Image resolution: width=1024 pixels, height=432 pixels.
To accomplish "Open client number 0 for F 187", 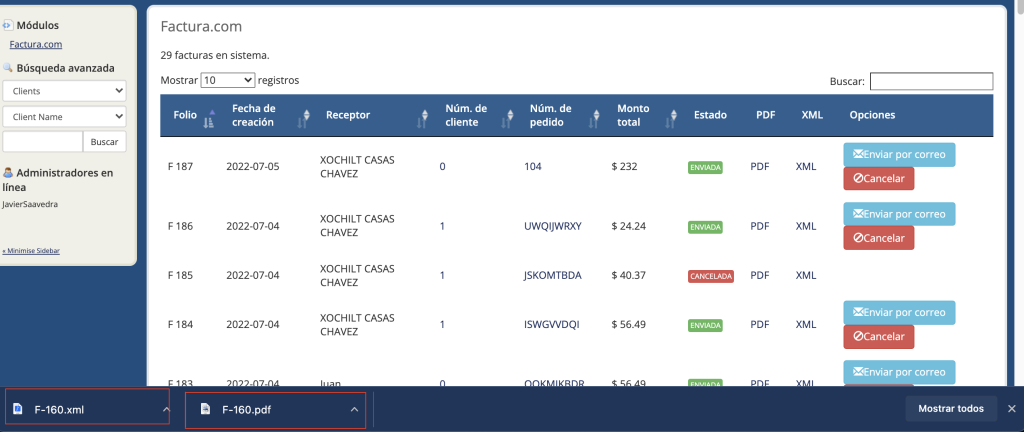I will coord(442,166).
